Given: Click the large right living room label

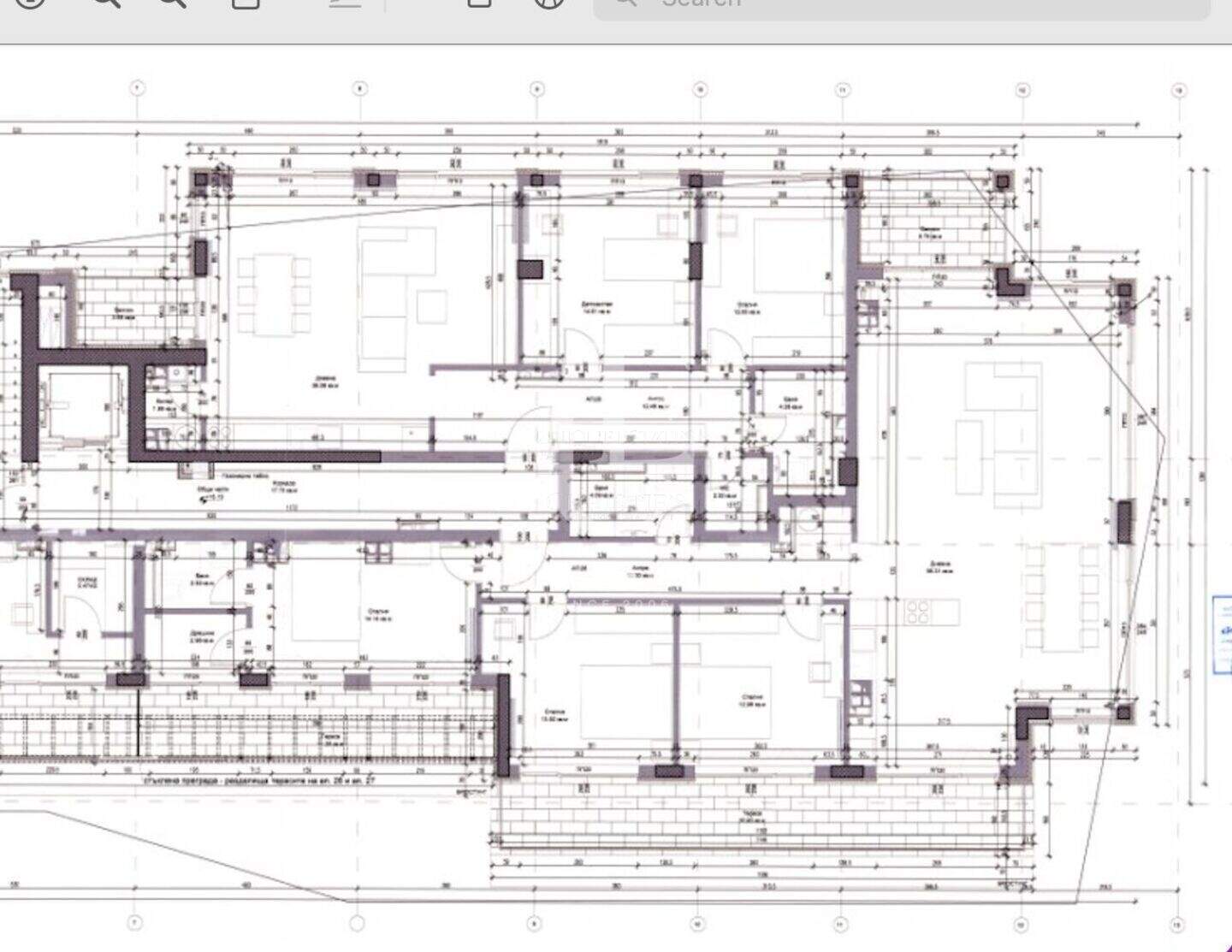Looking at the screenshot, I should click(x=942, y=568).
